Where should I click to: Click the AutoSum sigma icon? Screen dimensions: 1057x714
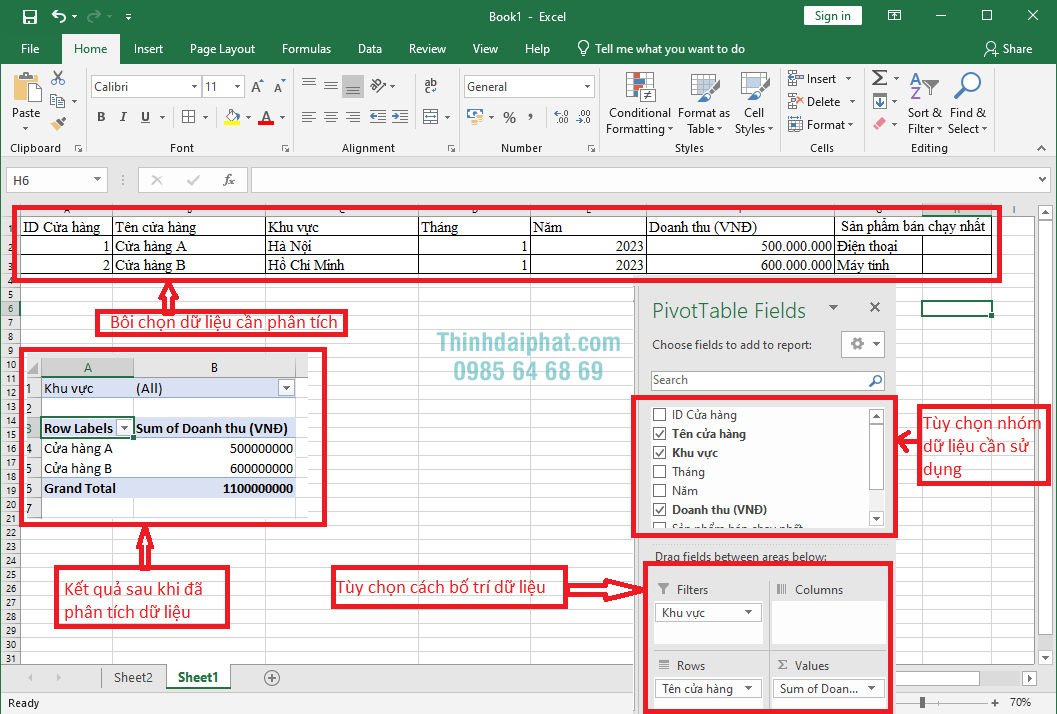pos(879,78)
